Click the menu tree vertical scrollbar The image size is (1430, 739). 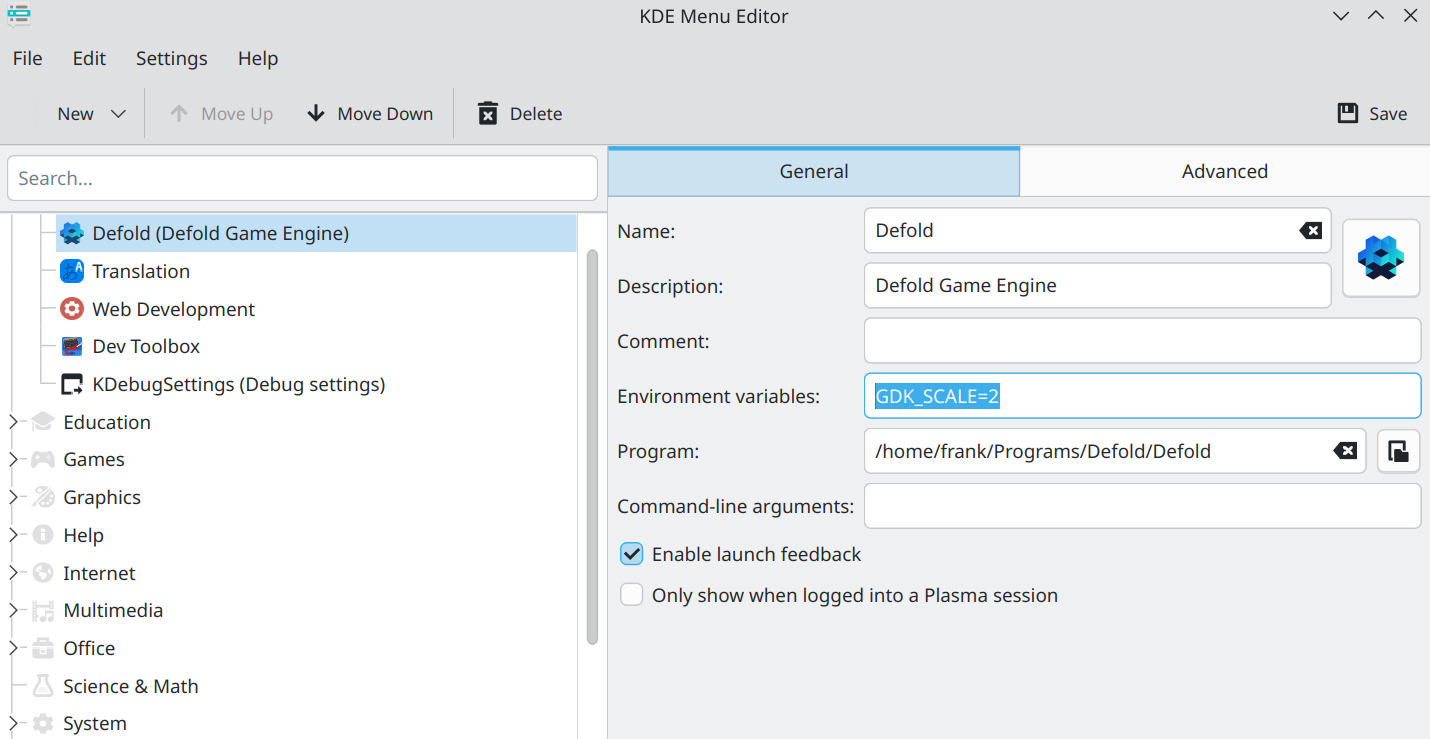pyautogui.click(x=592, y=445)
